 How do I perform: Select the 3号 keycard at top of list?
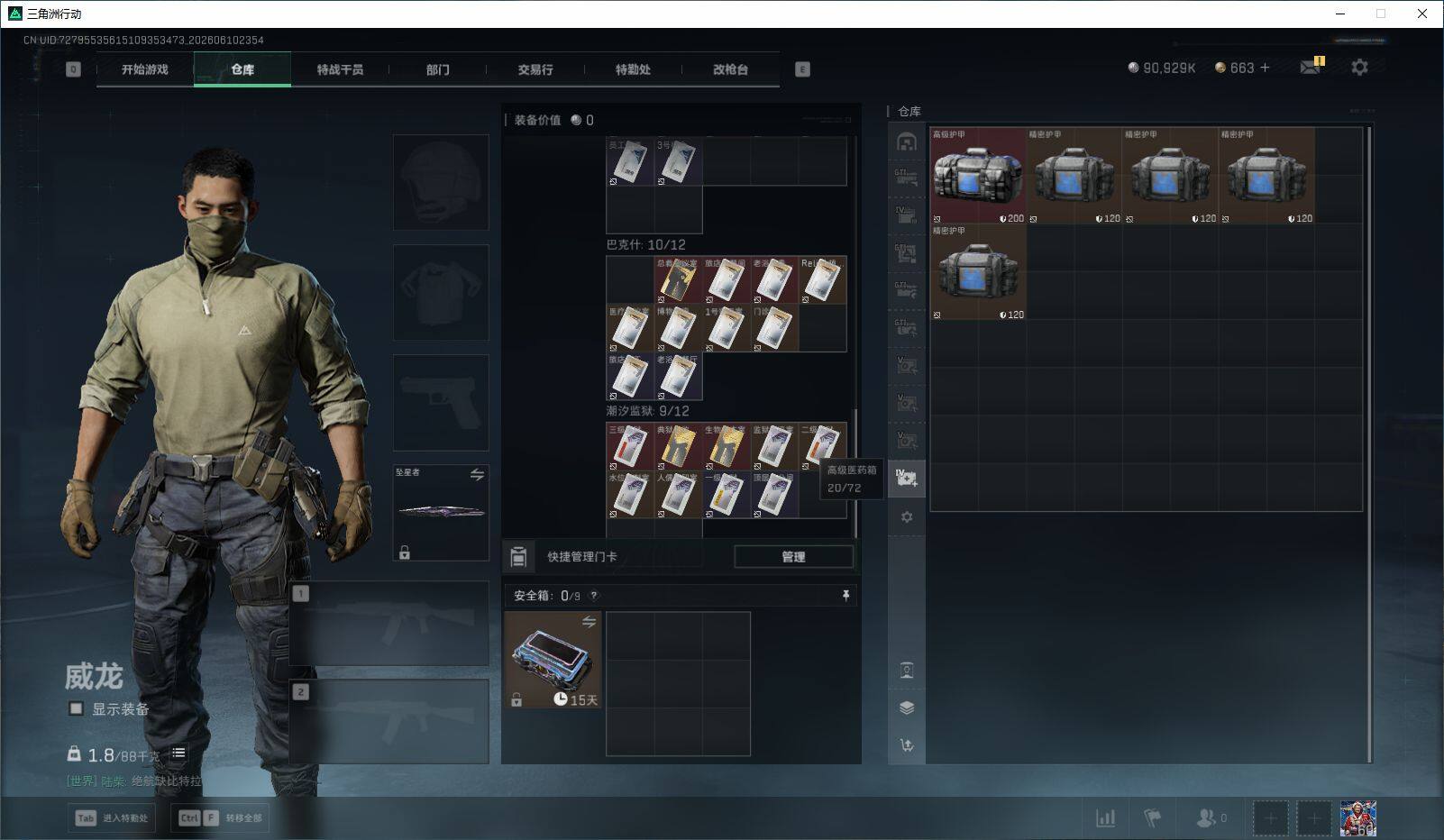pyautogui.click(x=678, y=162)
